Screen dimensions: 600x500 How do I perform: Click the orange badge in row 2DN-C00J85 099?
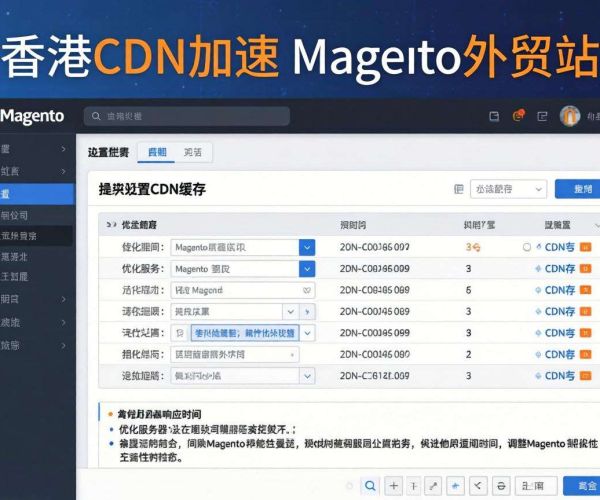pos(585,333)
